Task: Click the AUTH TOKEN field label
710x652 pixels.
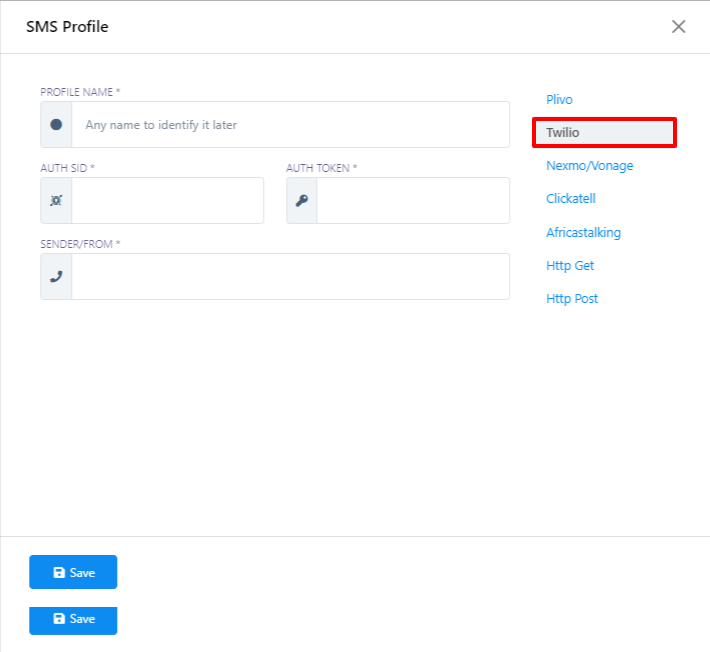Action: click(321, 168)
